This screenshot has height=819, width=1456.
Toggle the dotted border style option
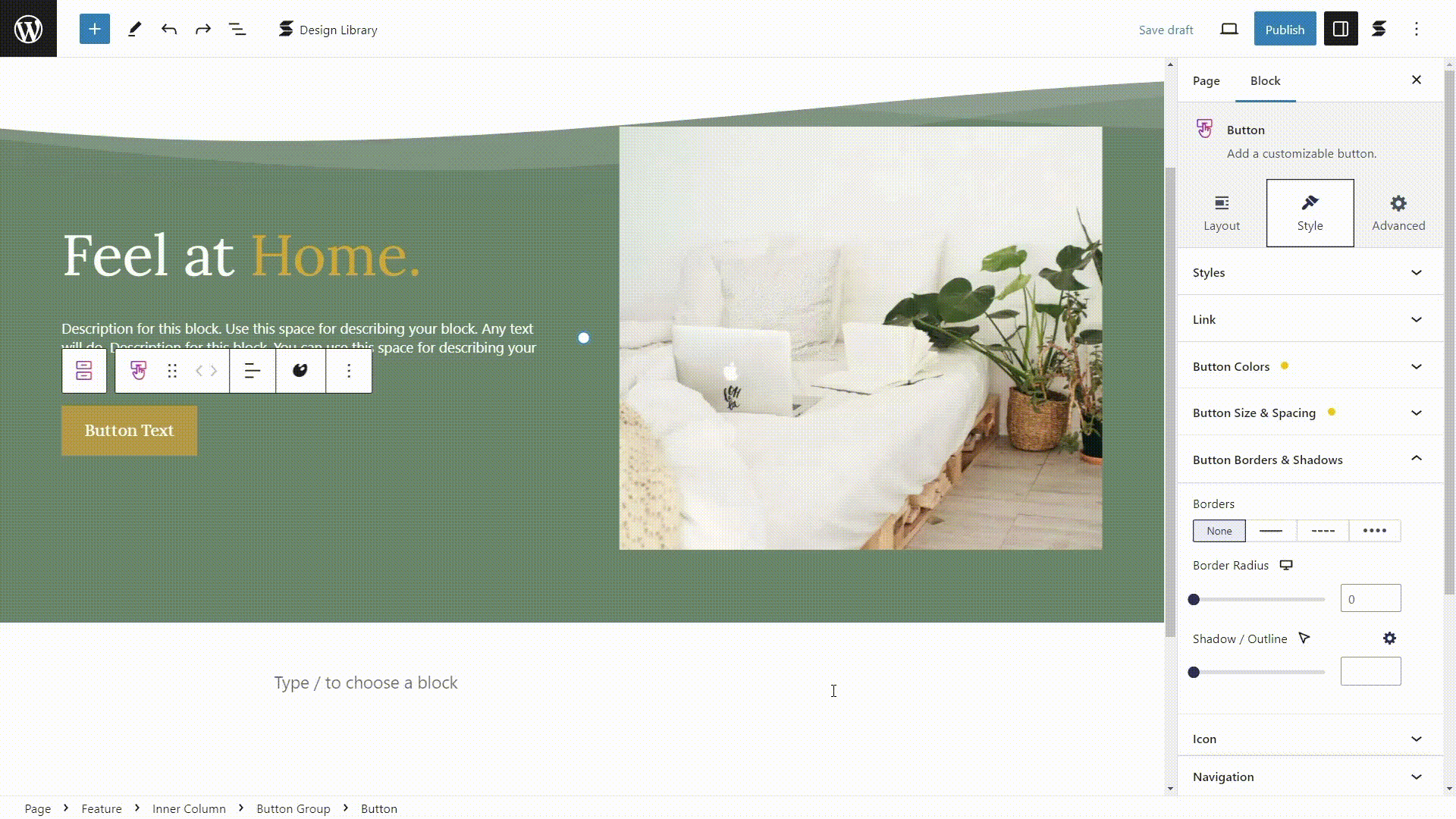click(x=1374, y=530)
